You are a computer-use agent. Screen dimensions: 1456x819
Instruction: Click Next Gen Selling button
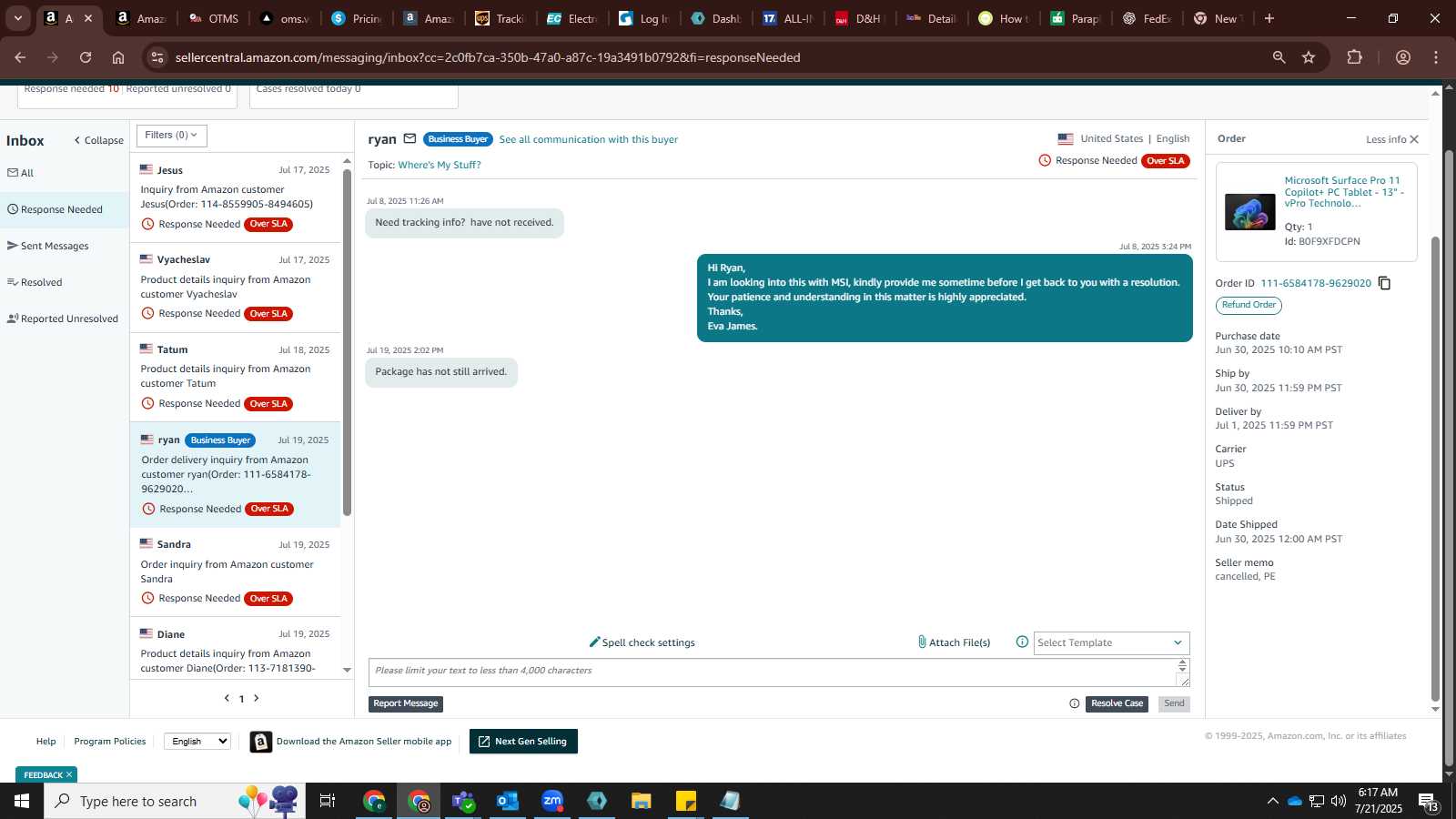point(523,742)
